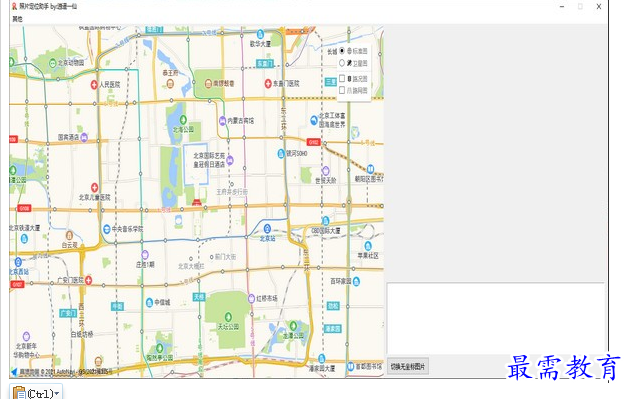Click the 东直门医院 hospital marker icon
This screenshot has width=629, height=399.
coord(268,83)
